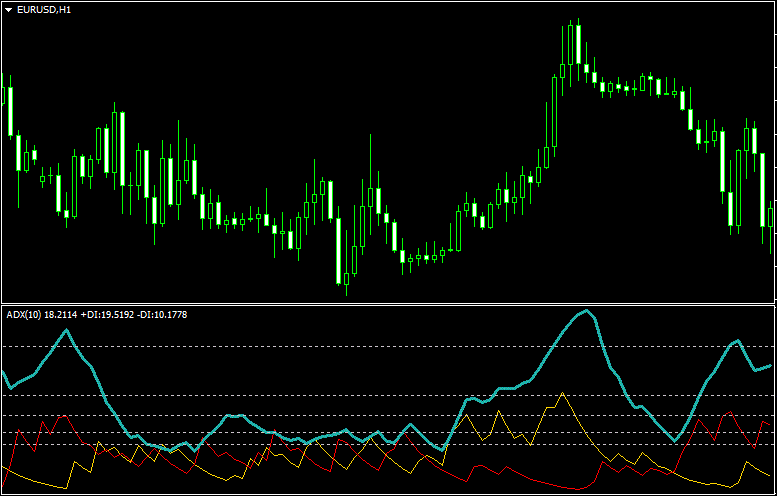Click the EURUSD,H1 chart title text
Viewport: 777px width, 496px height.
coord(44,10)
